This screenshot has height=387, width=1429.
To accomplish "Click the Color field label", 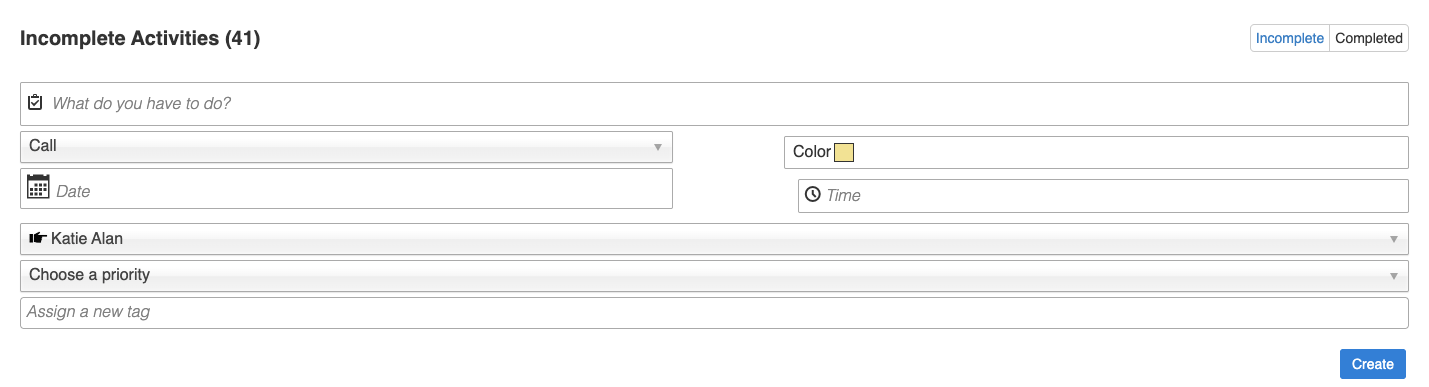I will (x=812, y=152).
